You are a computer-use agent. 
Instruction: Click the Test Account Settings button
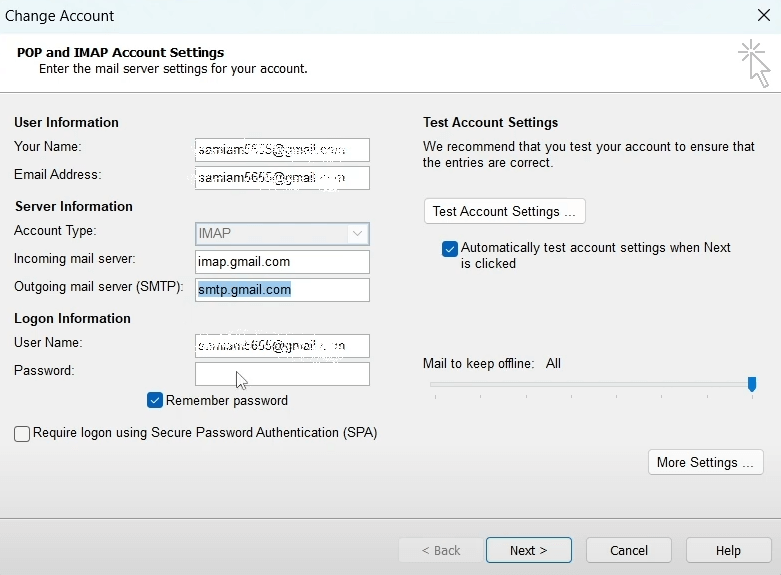504,212
